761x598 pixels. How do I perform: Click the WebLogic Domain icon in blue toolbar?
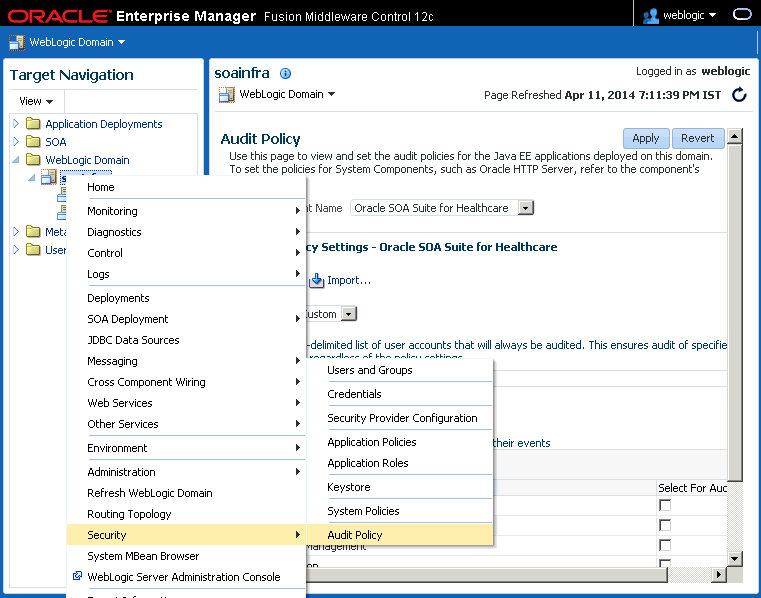17,43
